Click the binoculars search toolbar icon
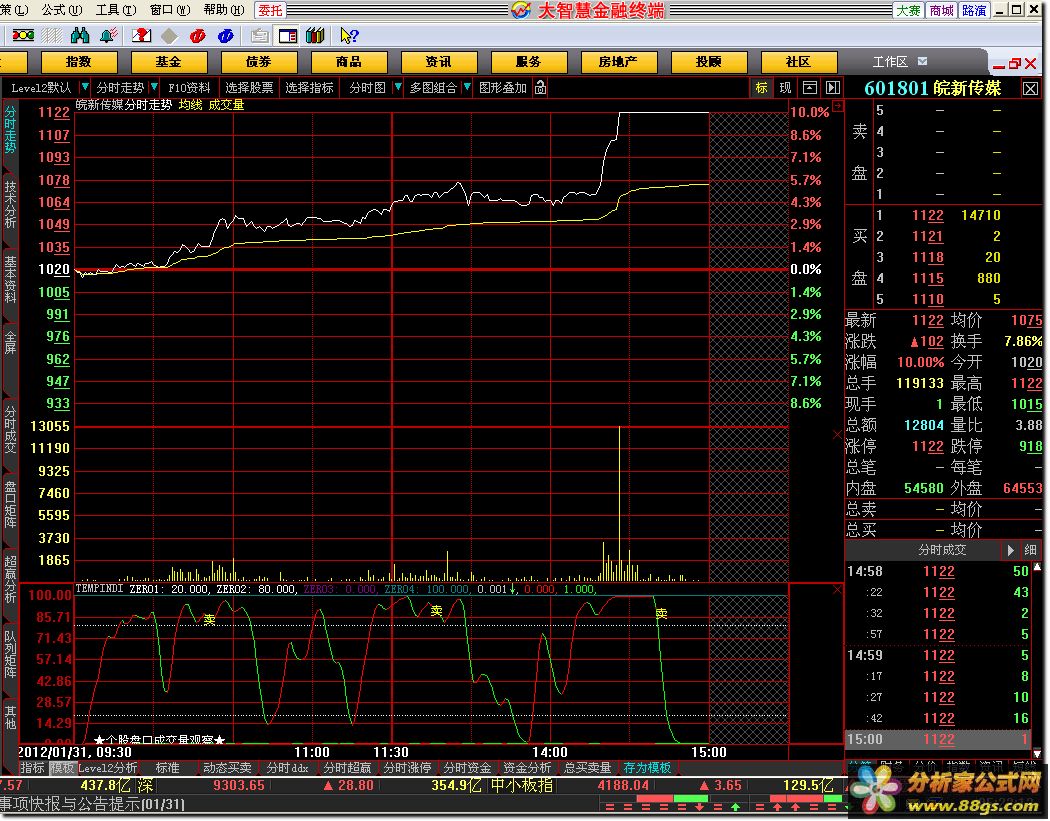The width and height of the screenshot is (1050, 821). click(x=80, y=35)
